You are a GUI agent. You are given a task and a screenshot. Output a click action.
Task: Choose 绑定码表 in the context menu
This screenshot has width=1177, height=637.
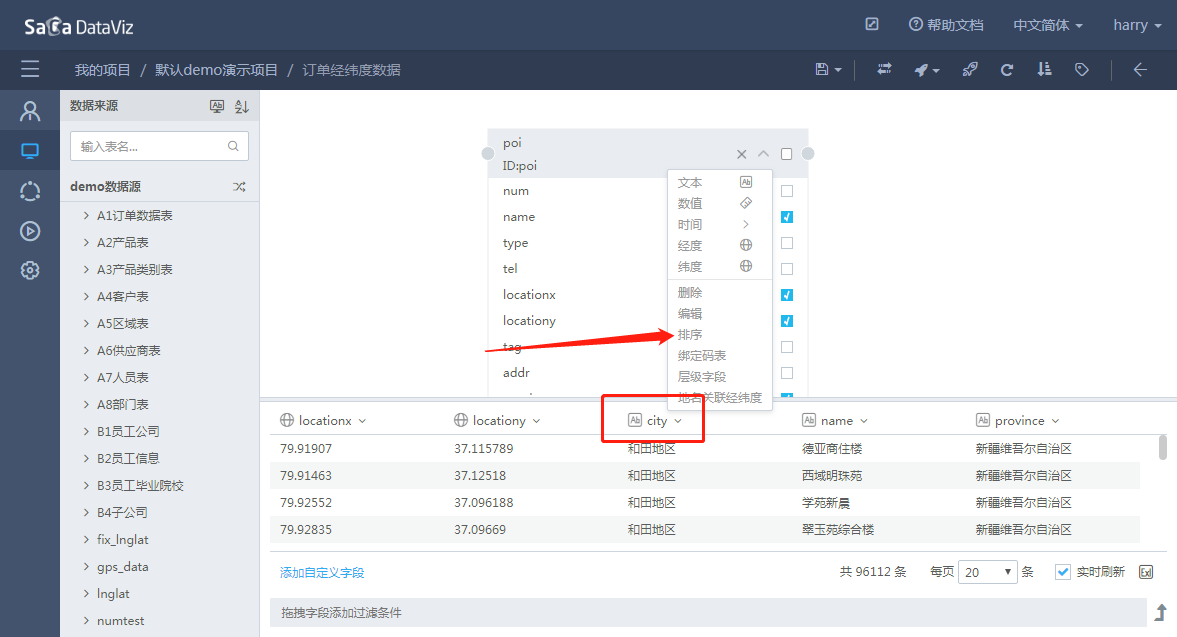click(701, 356)
